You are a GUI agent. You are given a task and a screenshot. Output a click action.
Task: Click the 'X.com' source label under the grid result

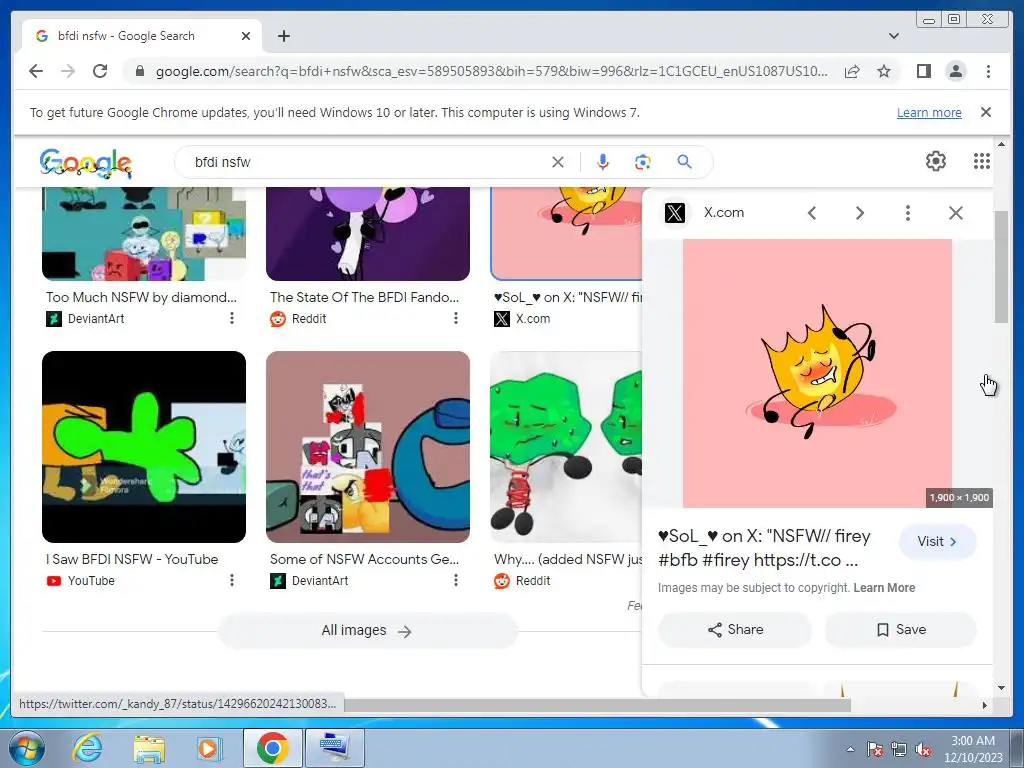point(533,319)
